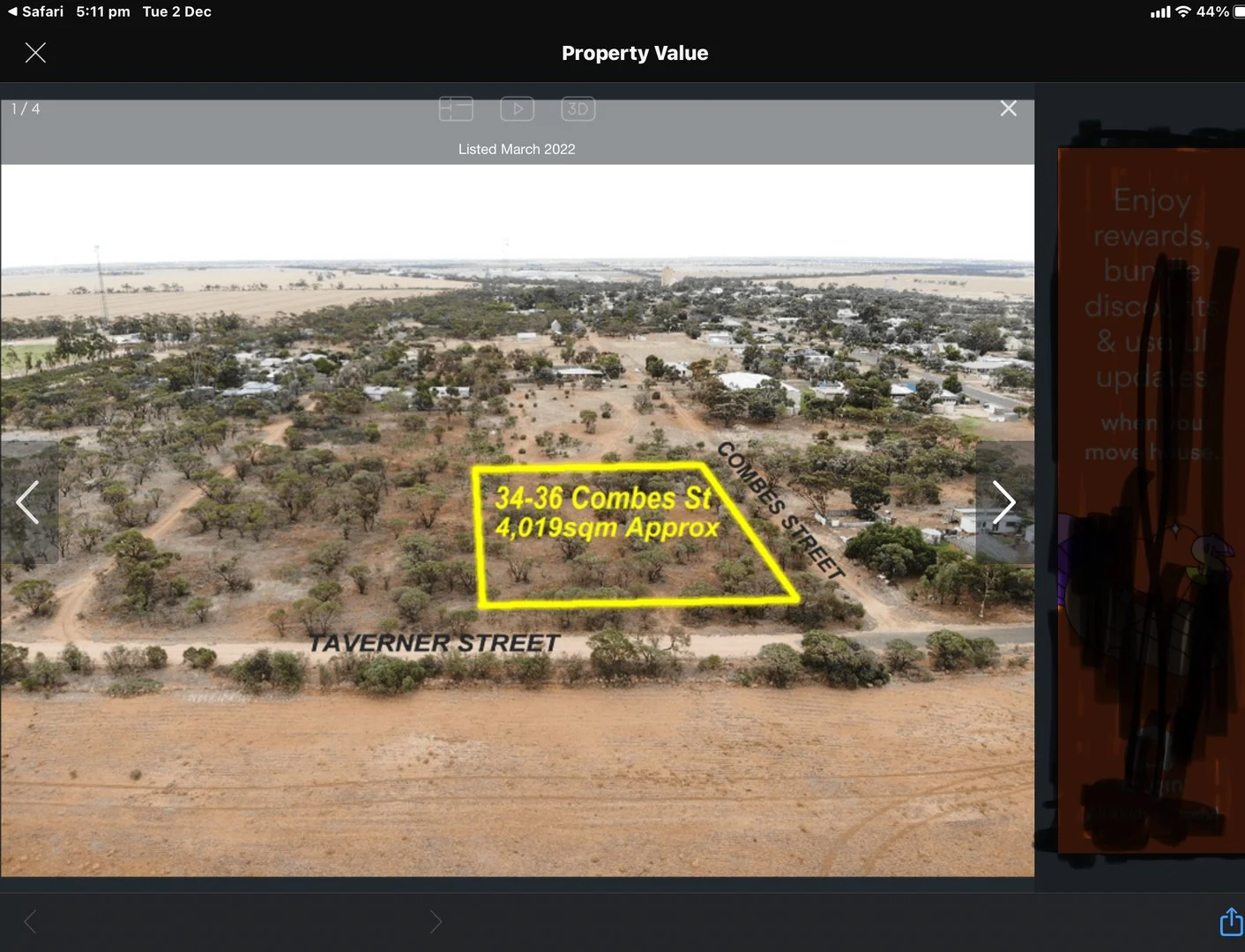Tap the Property Value page title
This screenshot has height=952, width=1245.
click(x=635, y=53)
